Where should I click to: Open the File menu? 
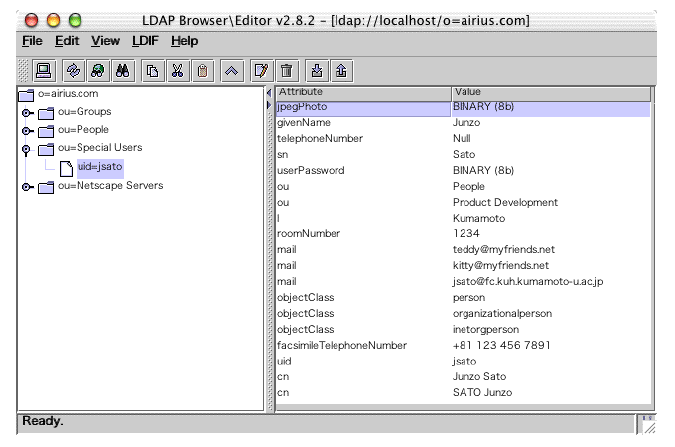[x=32, y=41]
